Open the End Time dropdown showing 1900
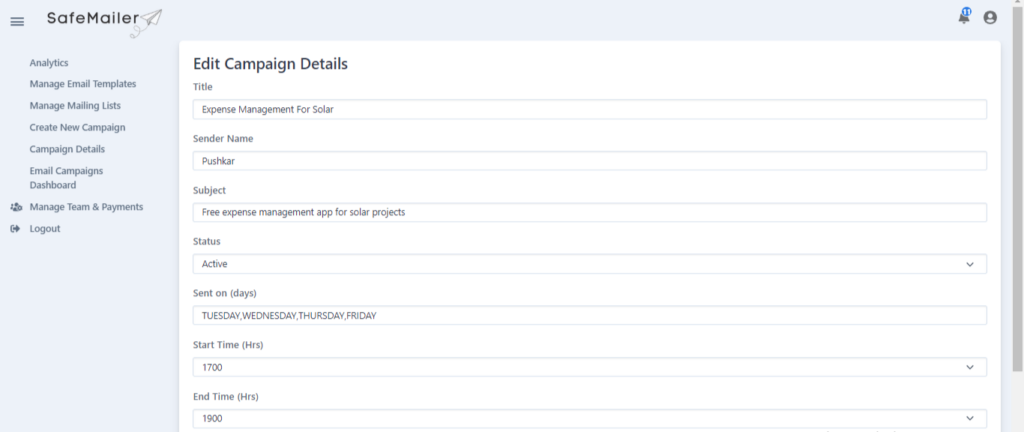This screenshot has width=1024, height=432. [590, 419]
